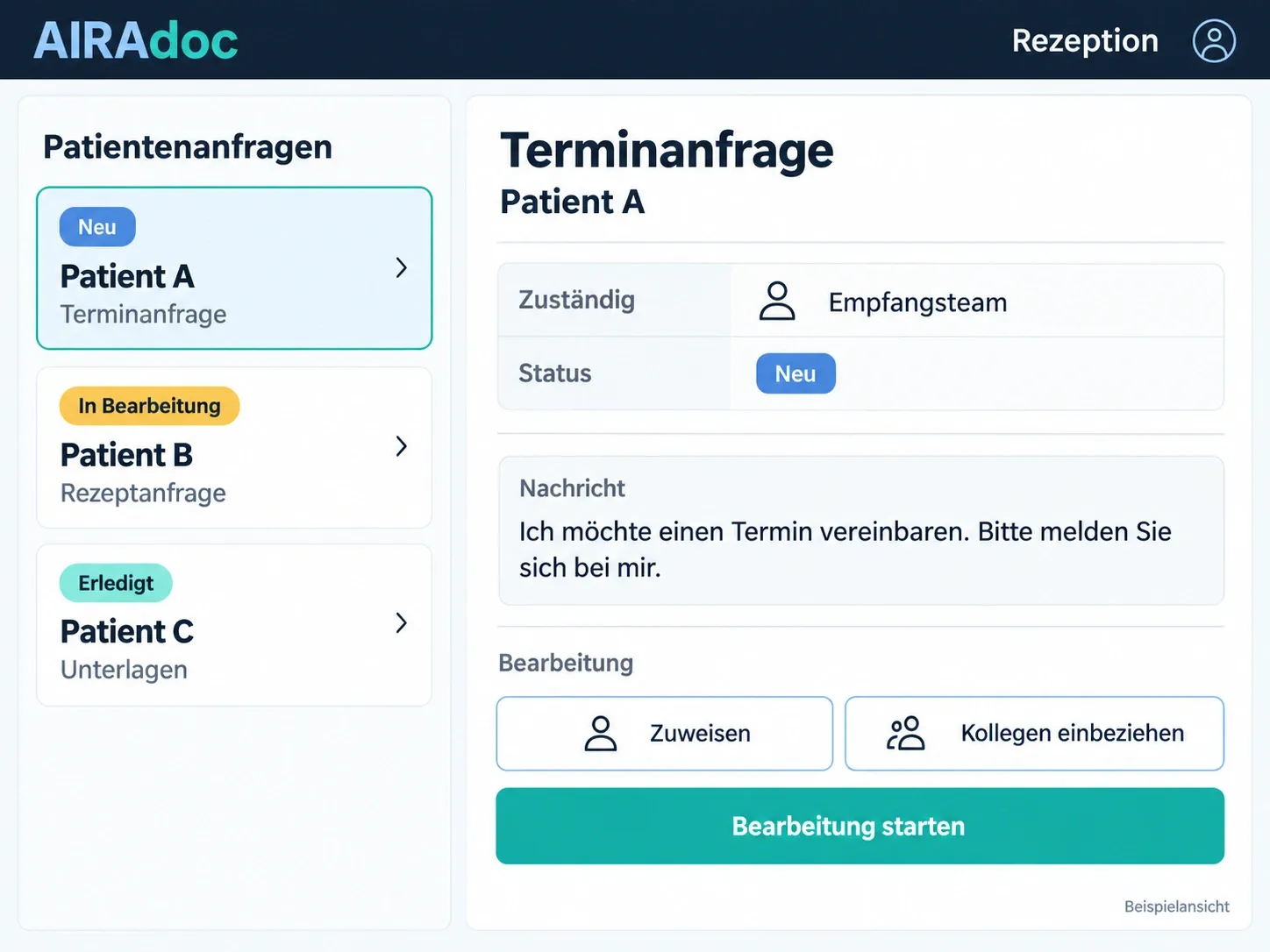Click the Erledigt badge
Screen dimensions: 1270x952
pos(116,583)
